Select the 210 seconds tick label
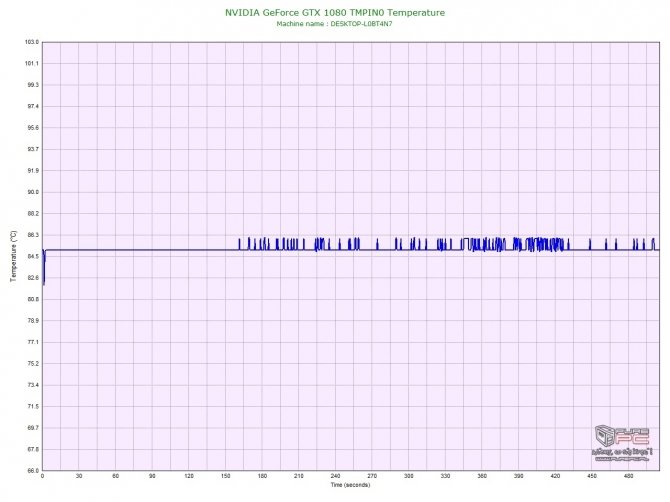 point(299,476)
